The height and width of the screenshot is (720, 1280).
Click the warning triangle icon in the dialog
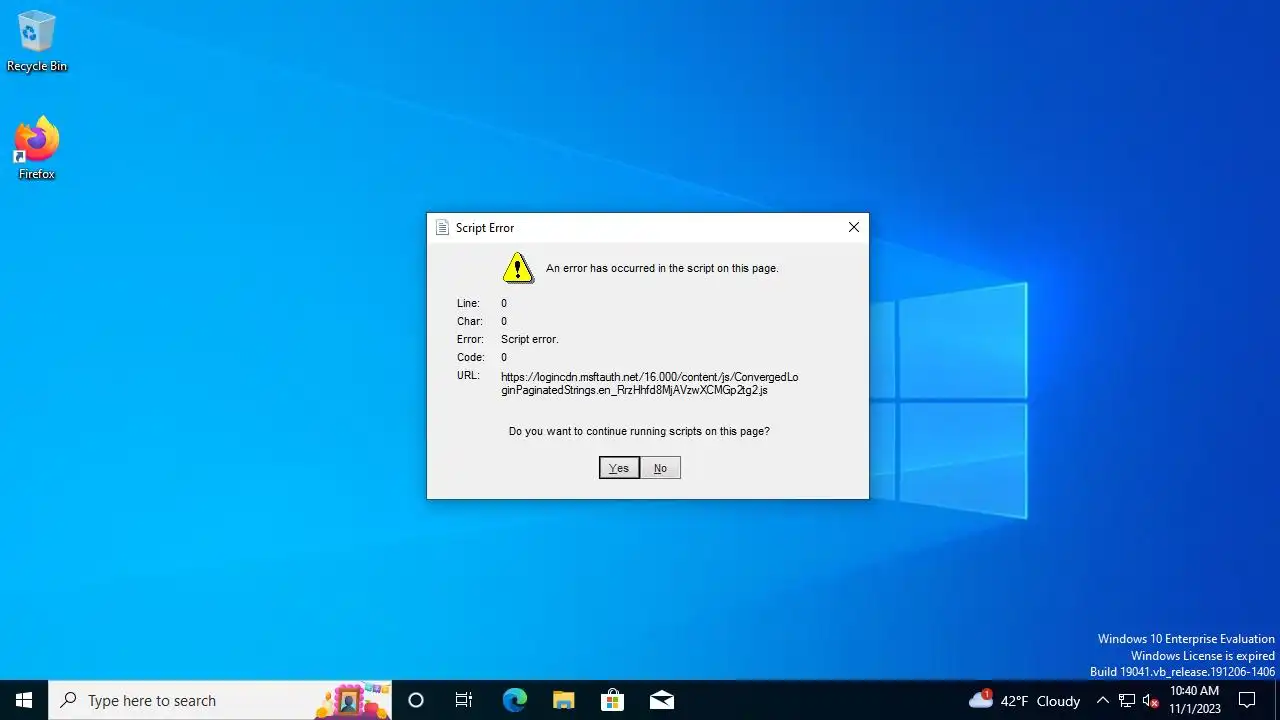pos(517,267)
